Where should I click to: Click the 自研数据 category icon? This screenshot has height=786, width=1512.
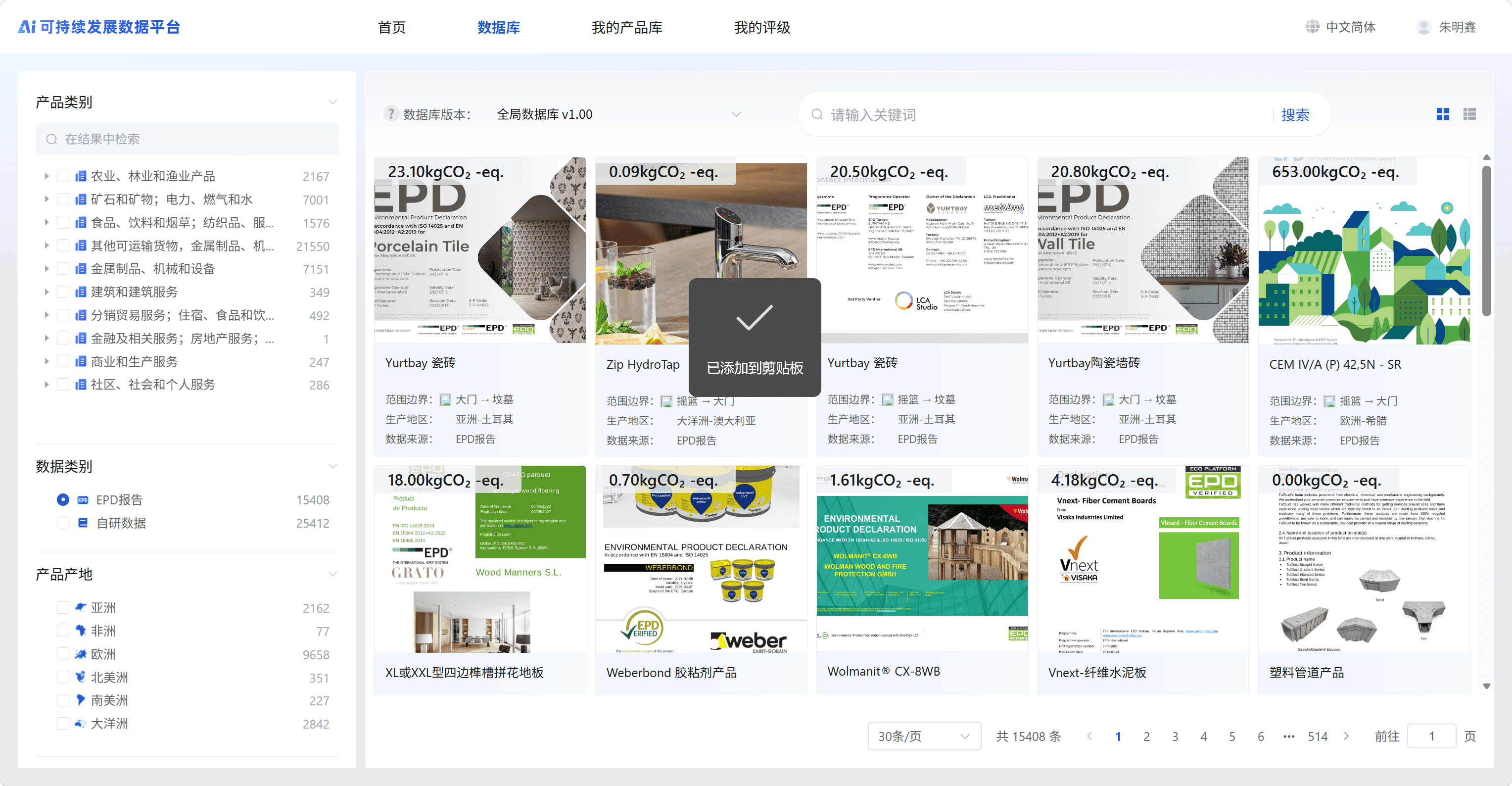point(83,523)
